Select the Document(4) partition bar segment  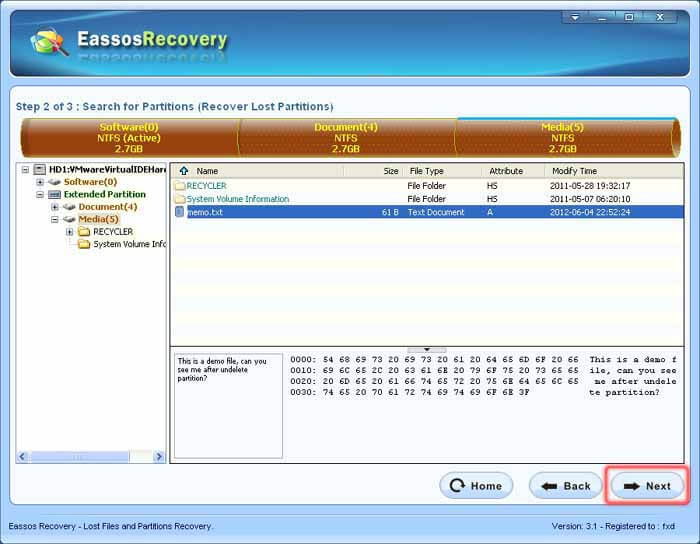point(346,138)
